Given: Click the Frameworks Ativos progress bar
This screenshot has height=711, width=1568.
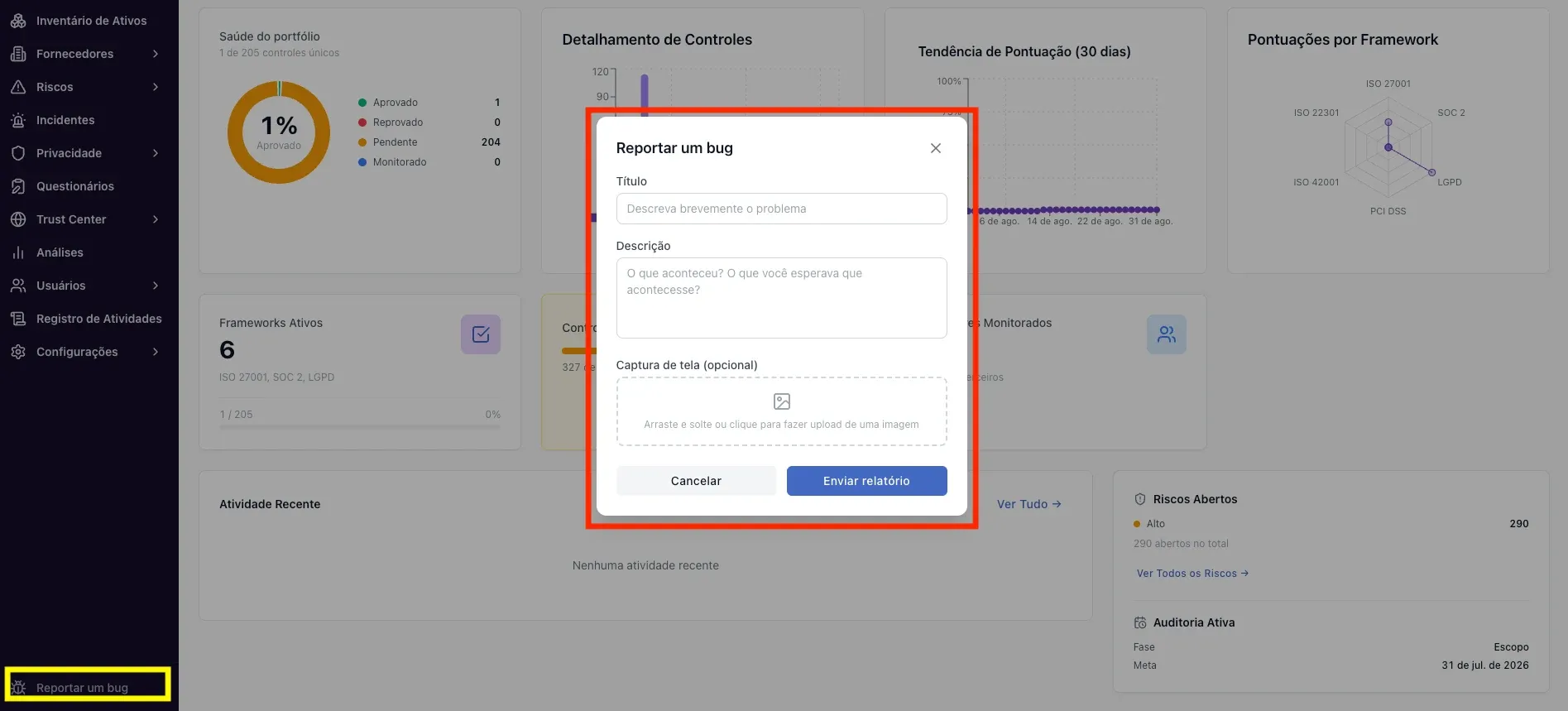Looking at the screenshot, I should tap(360, 427).
